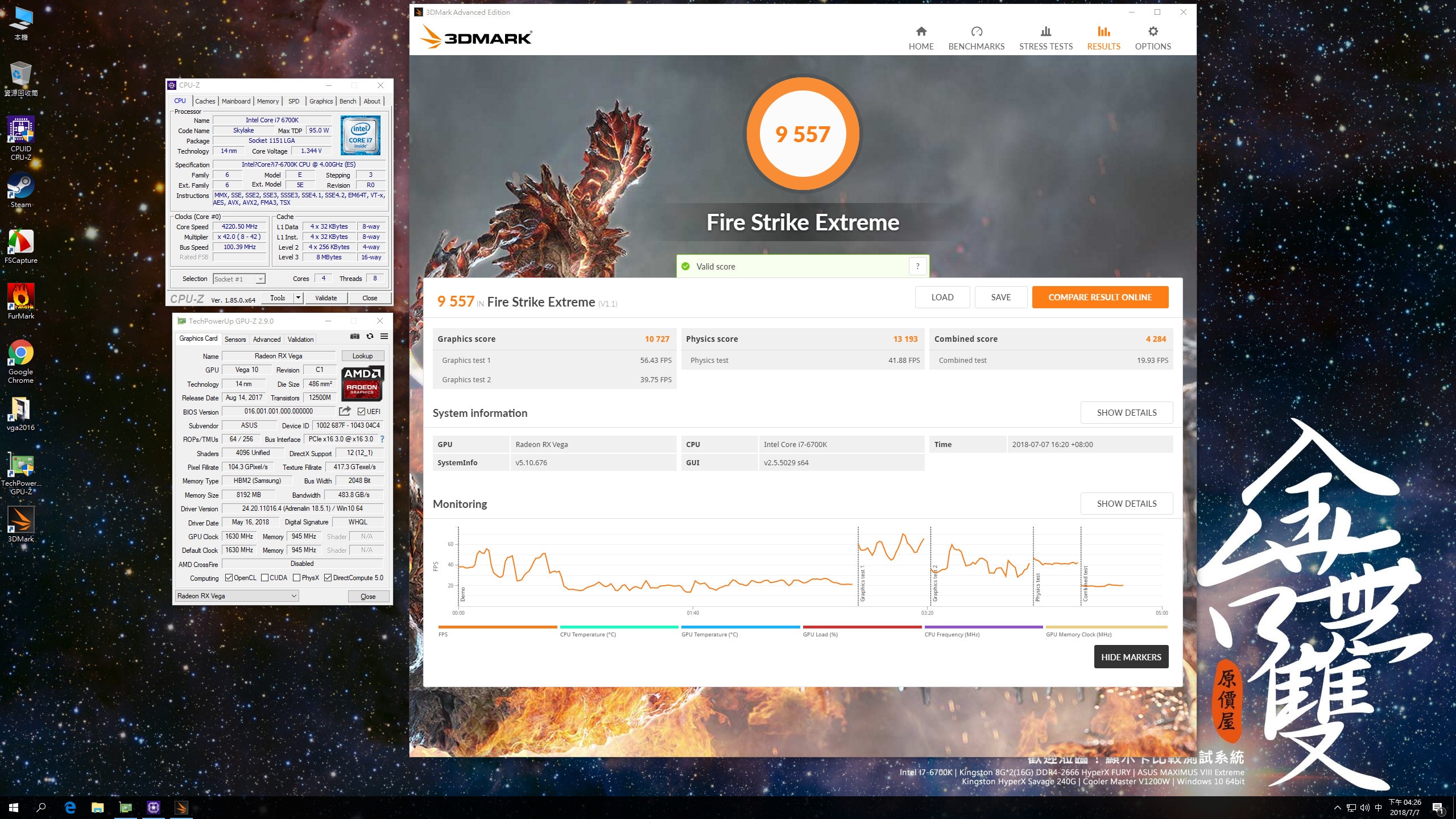
Task: Click the Lookup button in GPU-Z
Action: 362,356
